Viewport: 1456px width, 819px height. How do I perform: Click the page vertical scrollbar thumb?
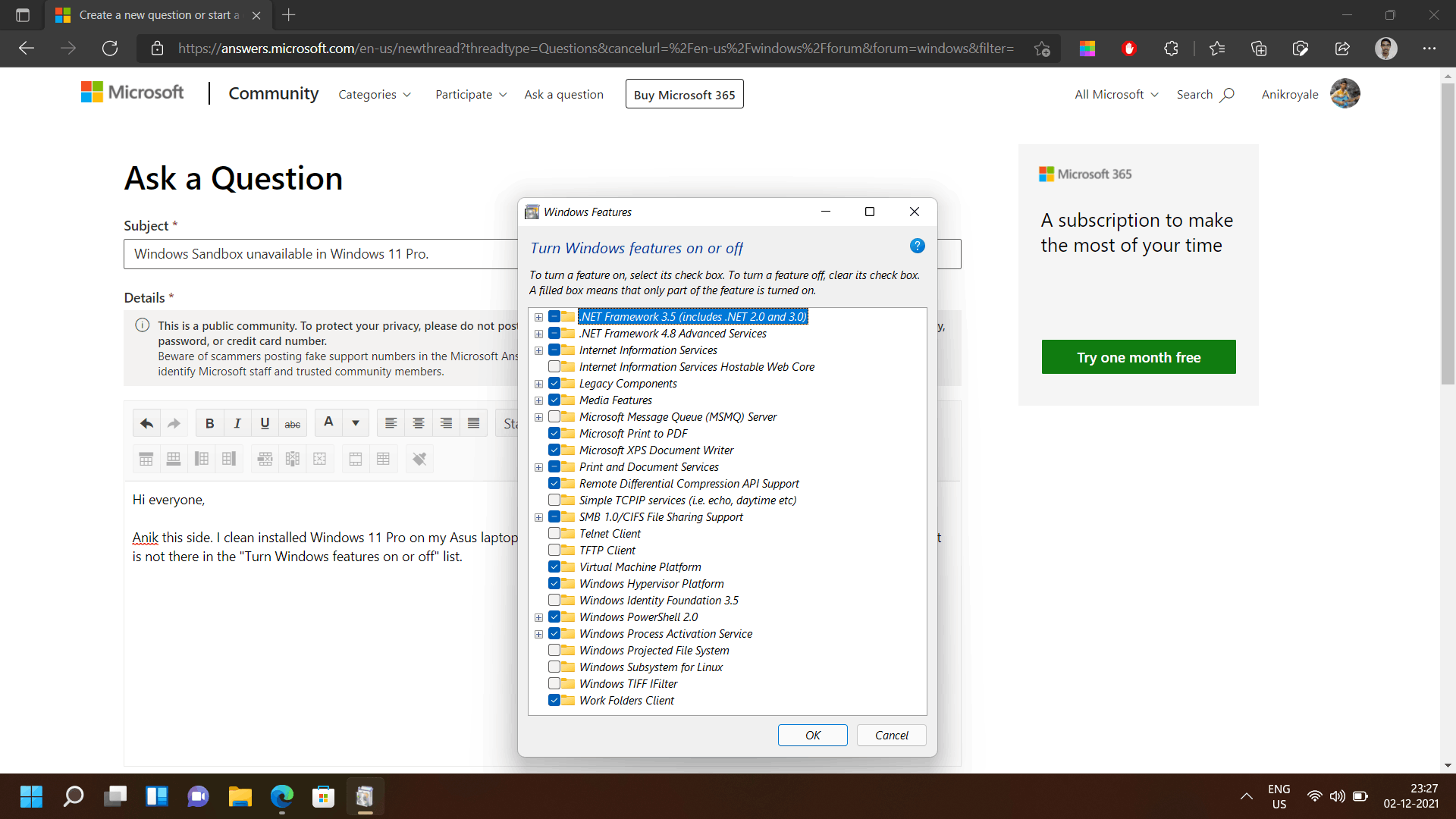(x=1448, y=235)
